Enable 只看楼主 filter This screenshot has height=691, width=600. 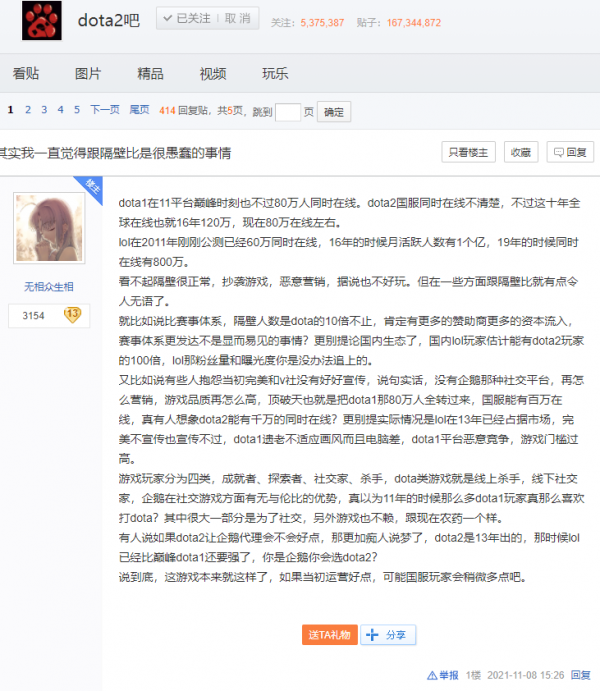coord(468,152)
